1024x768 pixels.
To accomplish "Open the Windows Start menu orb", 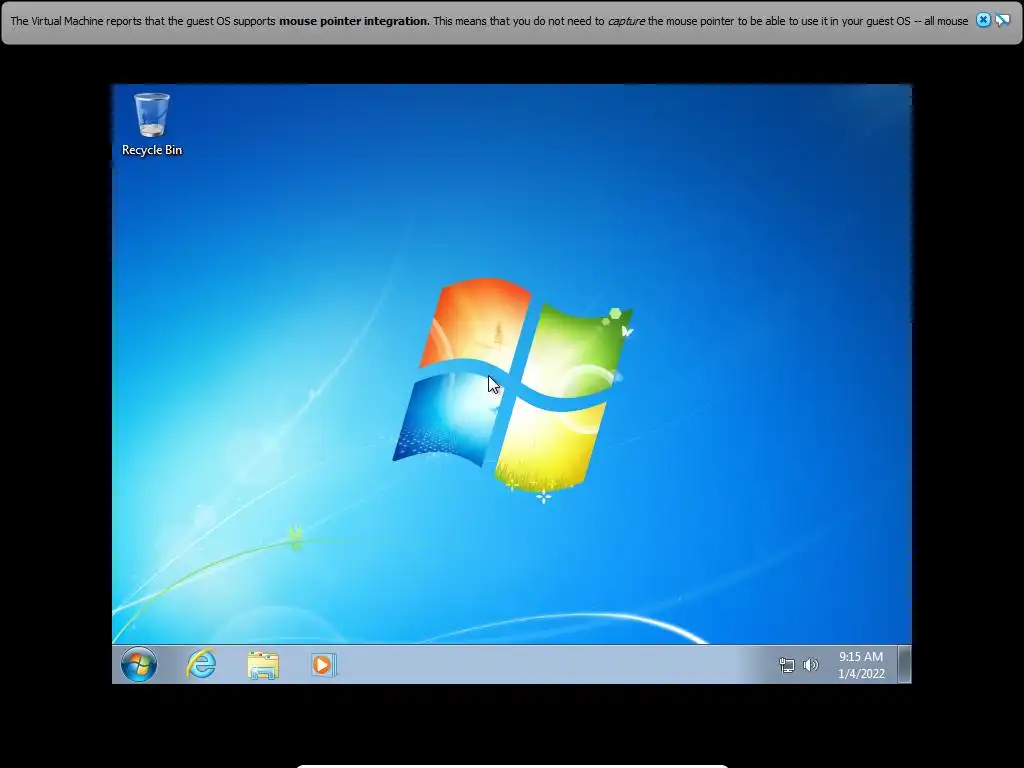I will (139, 665).
